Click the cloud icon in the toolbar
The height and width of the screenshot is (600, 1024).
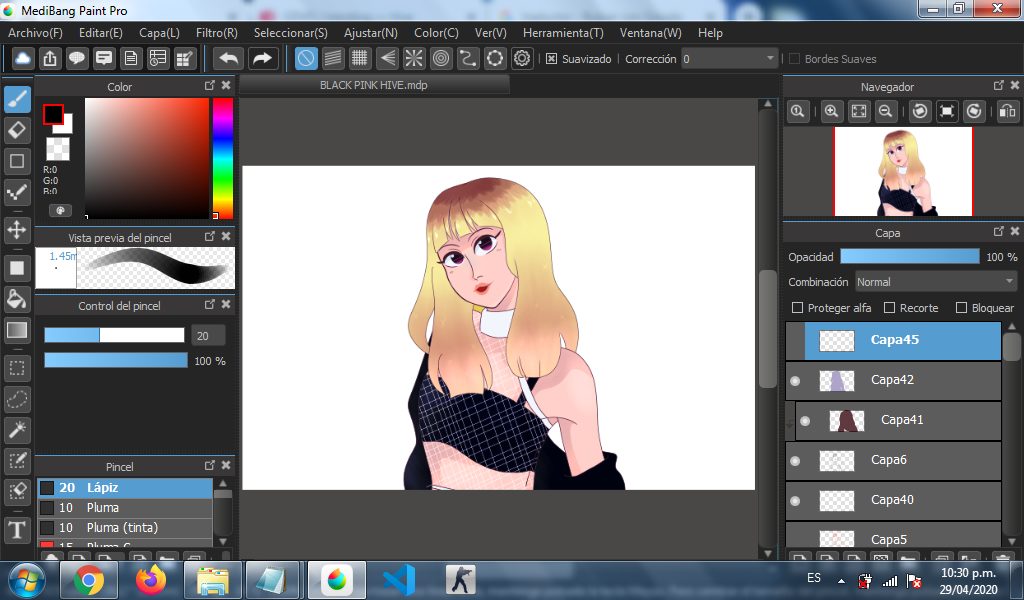pos(23,59)
